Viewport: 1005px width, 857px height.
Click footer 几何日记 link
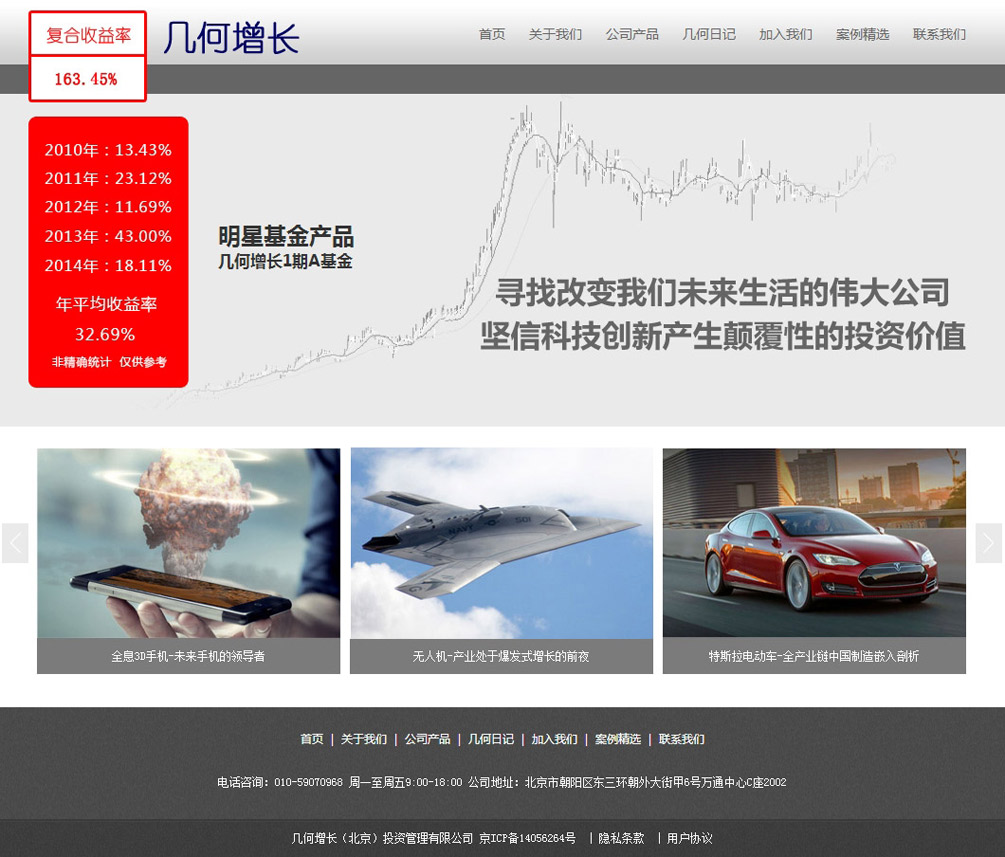pos(491,739)
